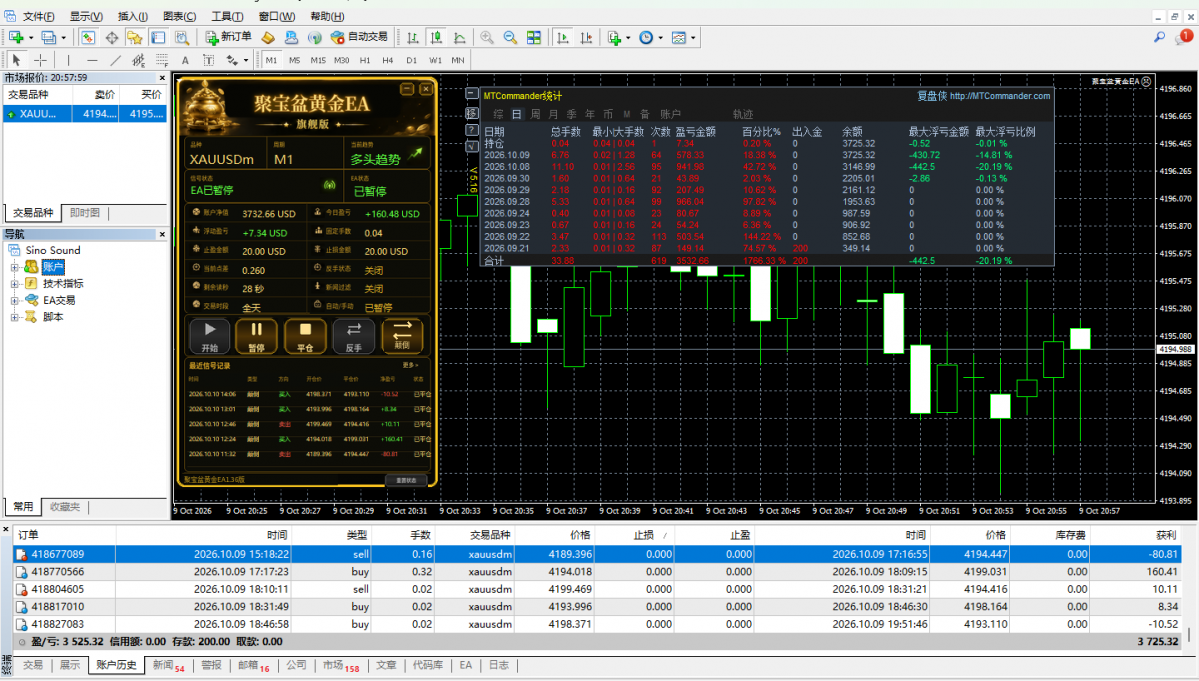Expand the 账户 node in Navigator

(15, 267)
